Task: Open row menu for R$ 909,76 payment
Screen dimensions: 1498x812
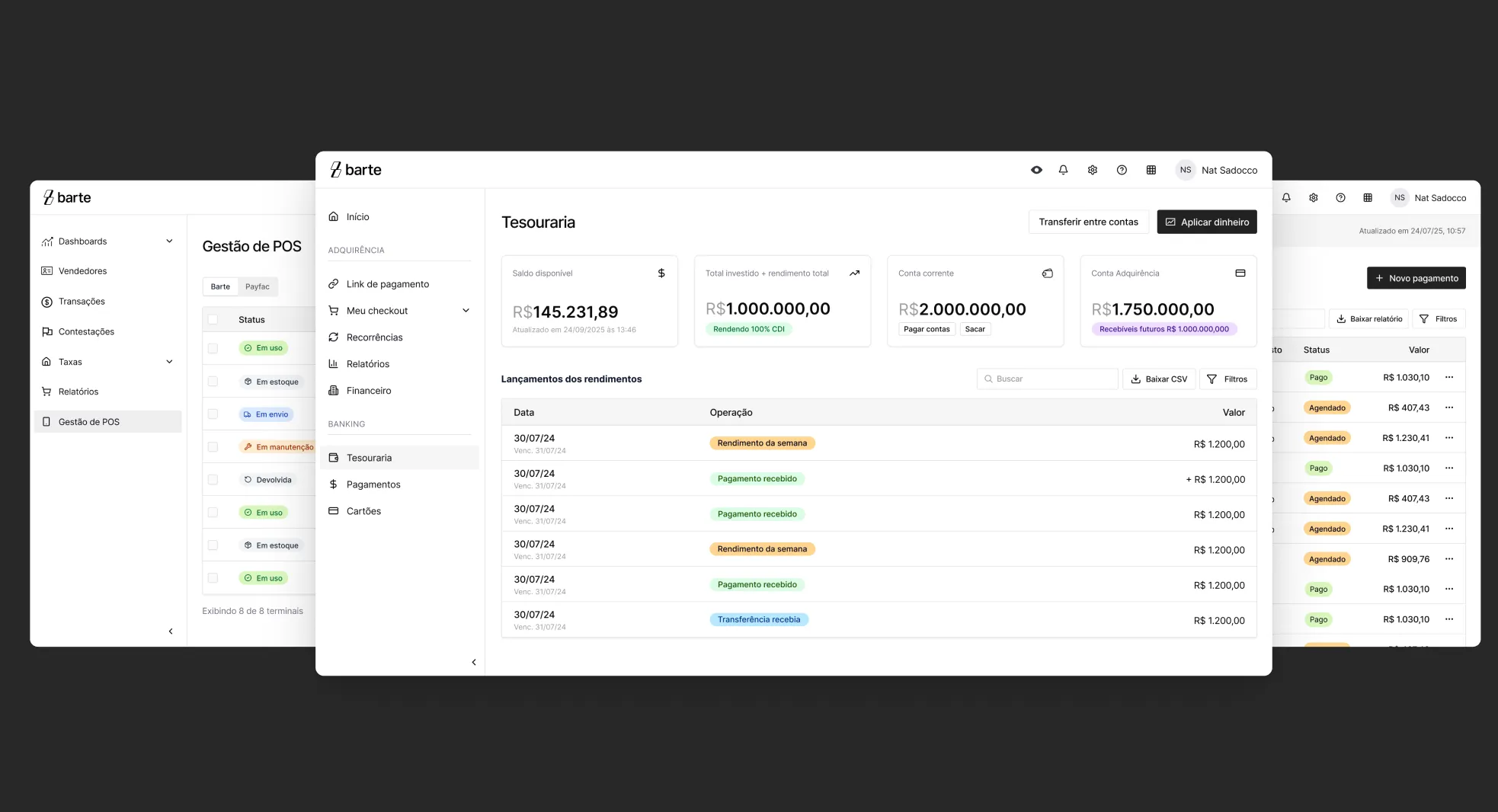Action: click(1449, 559)
